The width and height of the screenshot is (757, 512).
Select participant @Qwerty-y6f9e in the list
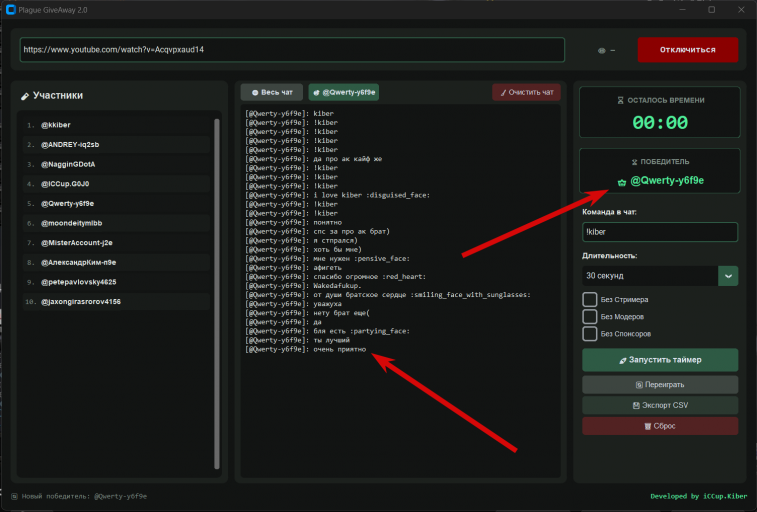[x=116, y=204]
